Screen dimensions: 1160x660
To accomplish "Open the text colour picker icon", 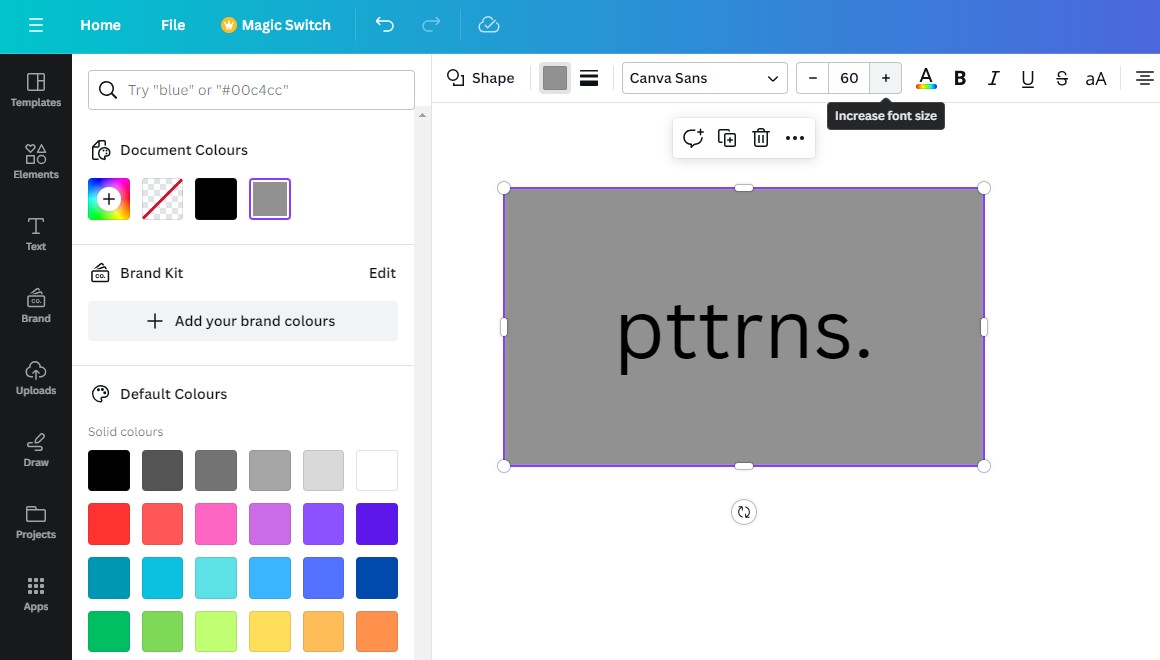I will [x=925, y=78].
